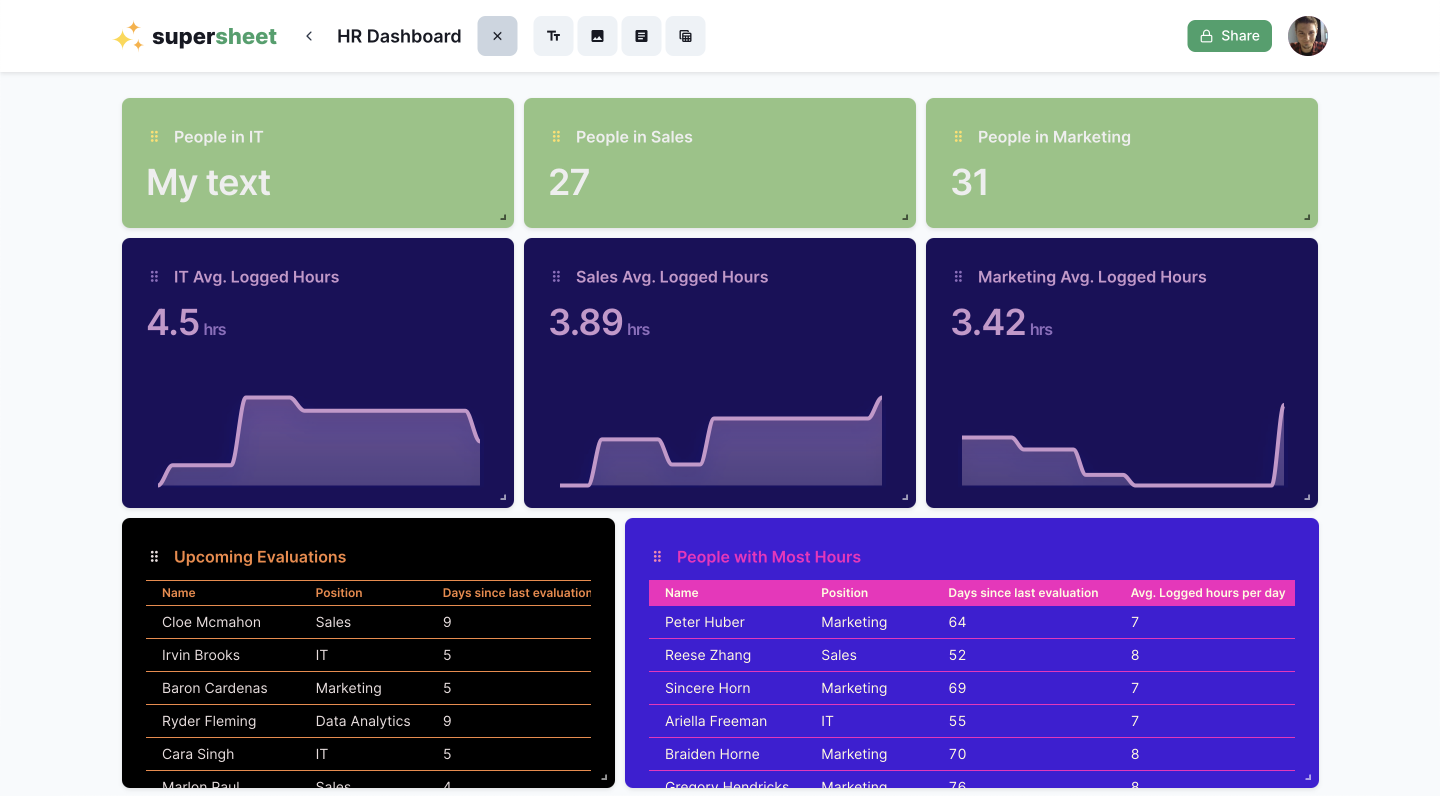Viewport: 1440px width, 796px height.
Task: Click Days since last evaluation header in Most Hours
Action: pyautogui.click(x=1023, y=593)
